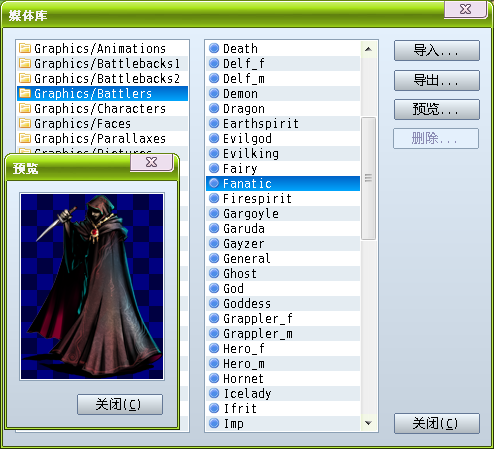The width and height of the screenshot is (494, 449).
Task: Click the blue dot icon beside Evilking
Action: pyautogui.click(x=214, y=153)
